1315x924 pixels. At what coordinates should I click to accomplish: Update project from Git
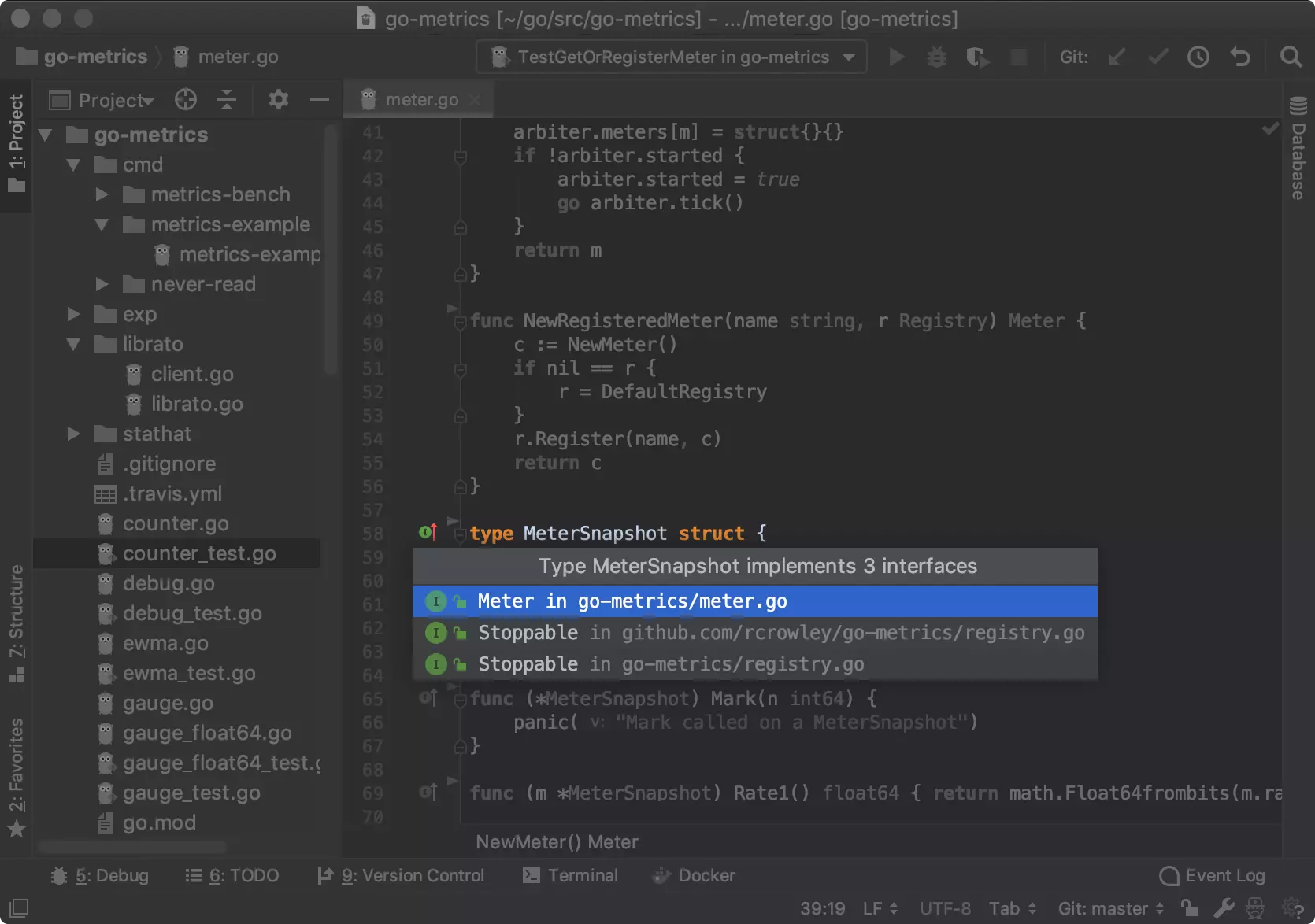point(1117,57)
